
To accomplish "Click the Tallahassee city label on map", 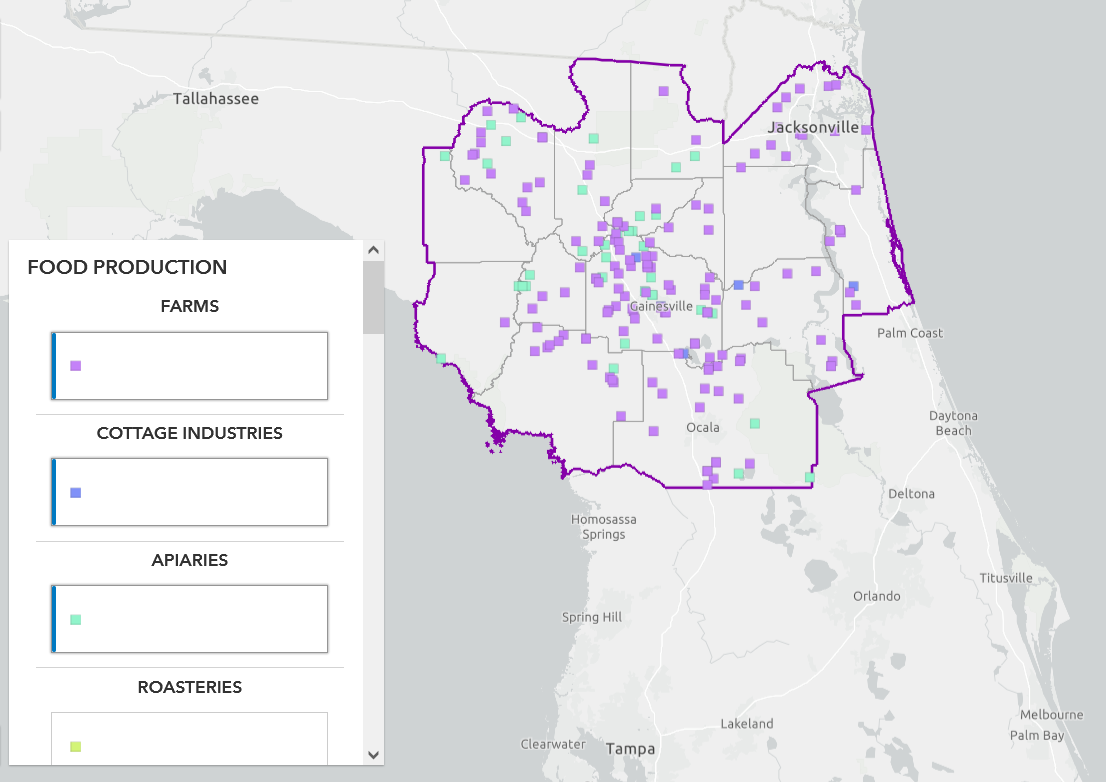I will click(x=215, y=99).
